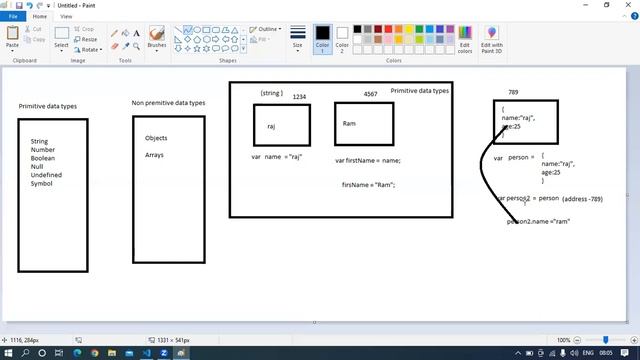Choose the Curve shape

(188, 30)
